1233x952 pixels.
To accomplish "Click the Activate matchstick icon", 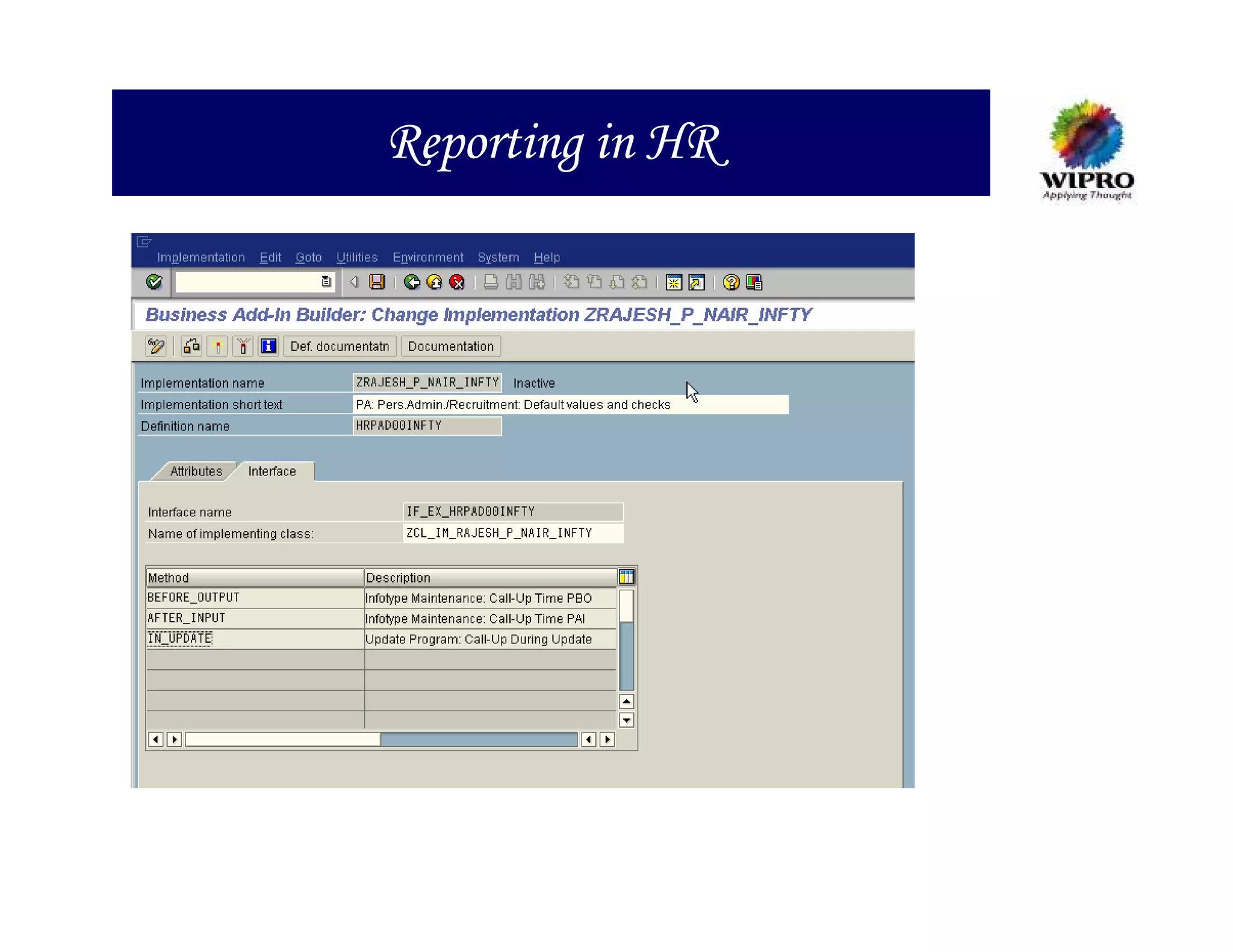I will pyautogui.click(x=217, y=346).
